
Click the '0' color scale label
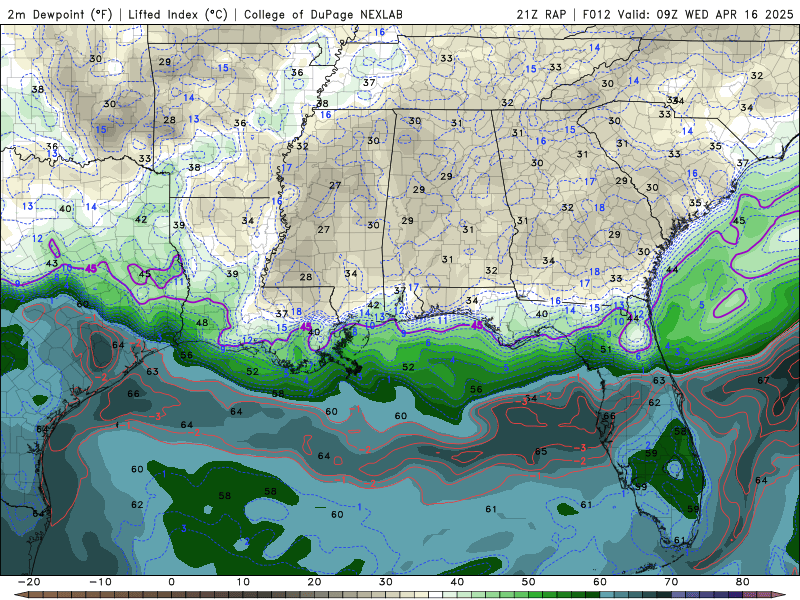click(171, 582)
